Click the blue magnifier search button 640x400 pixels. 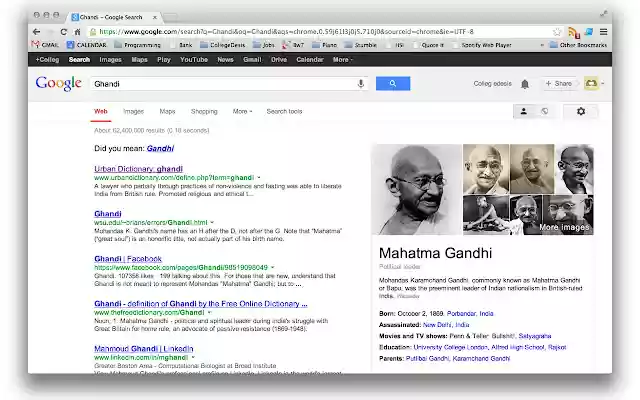point(393,84)
